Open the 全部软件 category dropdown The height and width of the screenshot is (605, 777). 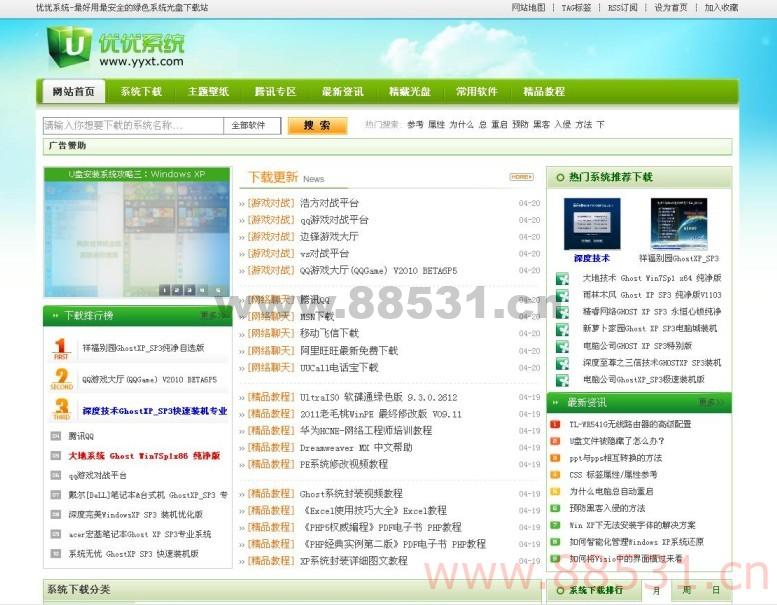pos(252,125)
